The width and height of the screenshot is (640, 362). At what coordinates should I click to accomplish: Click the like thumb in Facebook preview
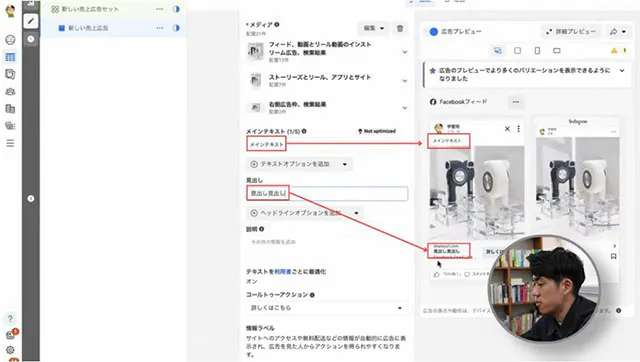436,274
